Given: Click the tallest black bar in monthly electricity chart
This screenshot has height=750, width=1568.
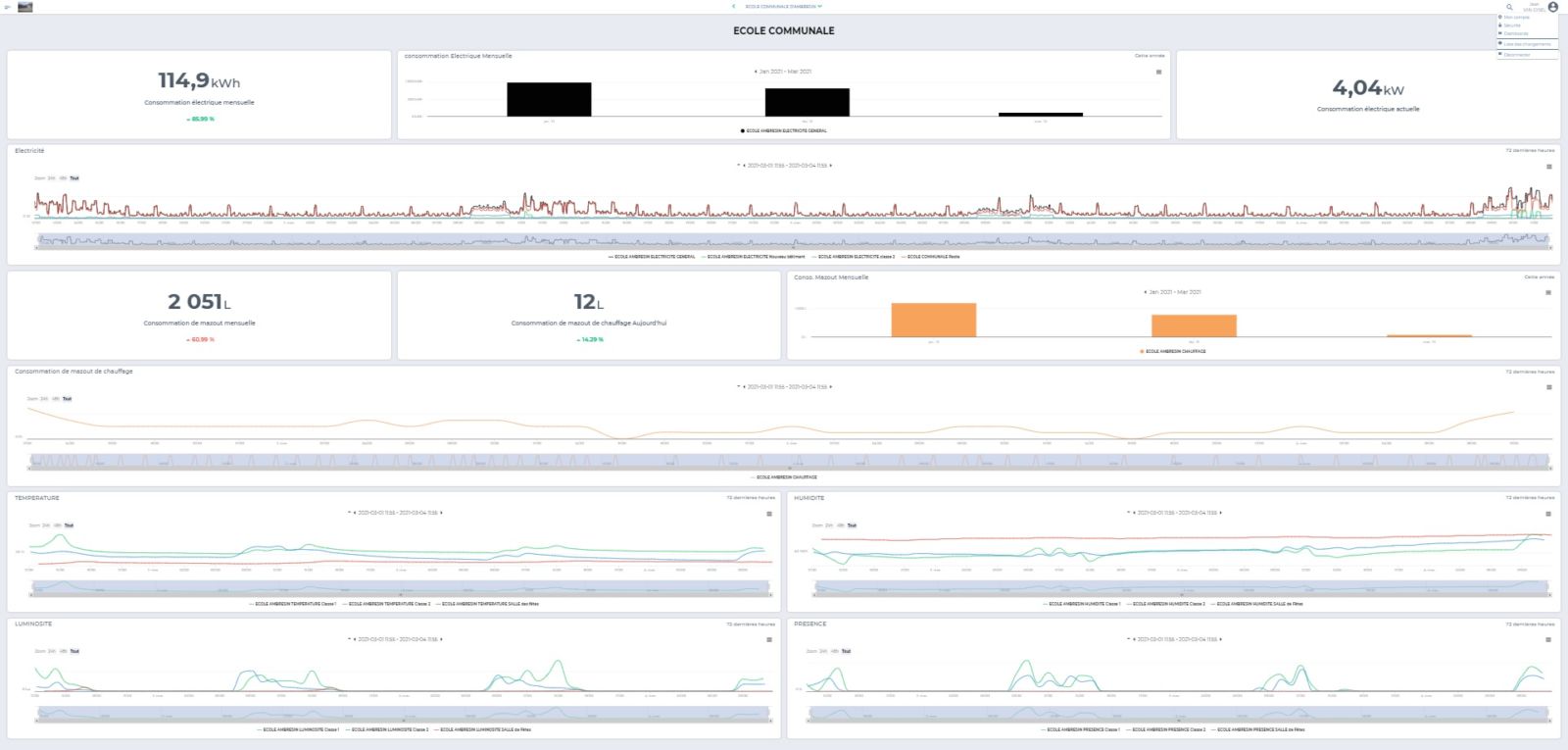Looking at the screenshot, I should pos(549,99).
